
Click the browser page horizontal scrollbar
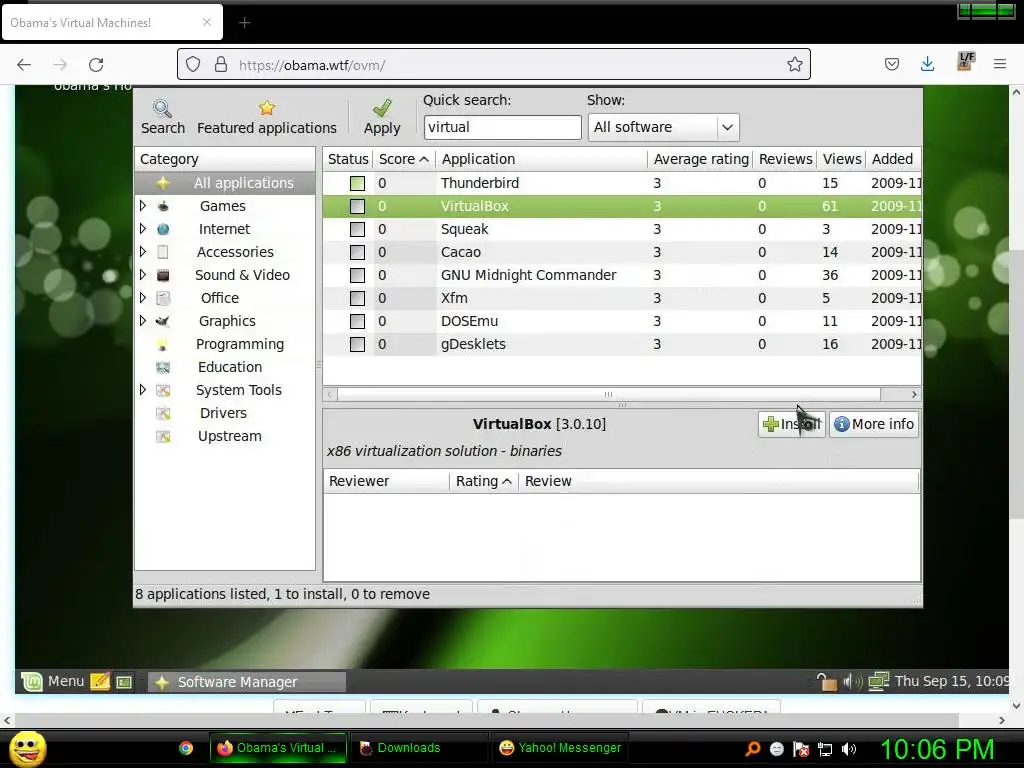(x=487, y=720)
